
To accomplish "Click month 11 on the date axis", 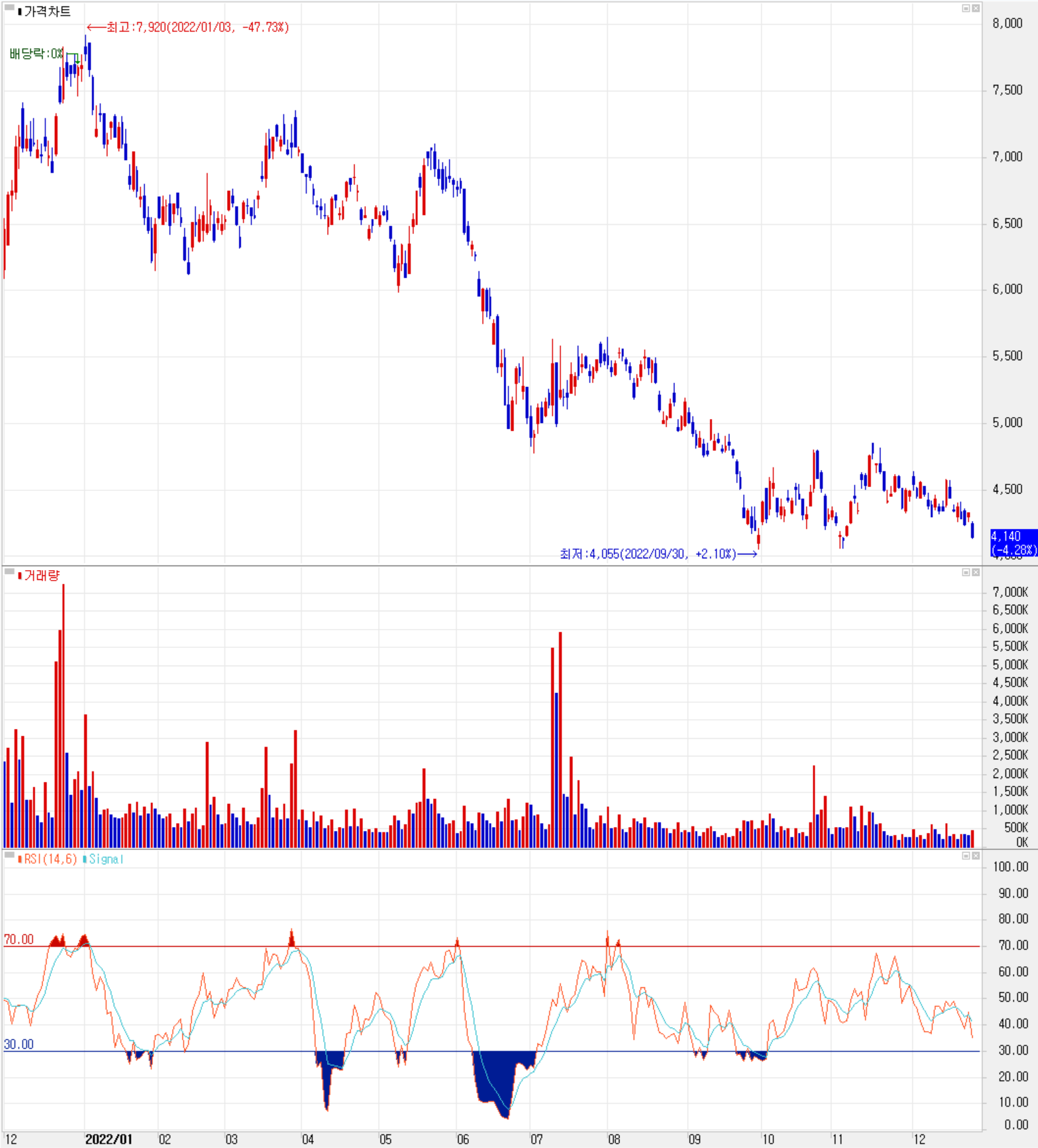I will 837,1140.
